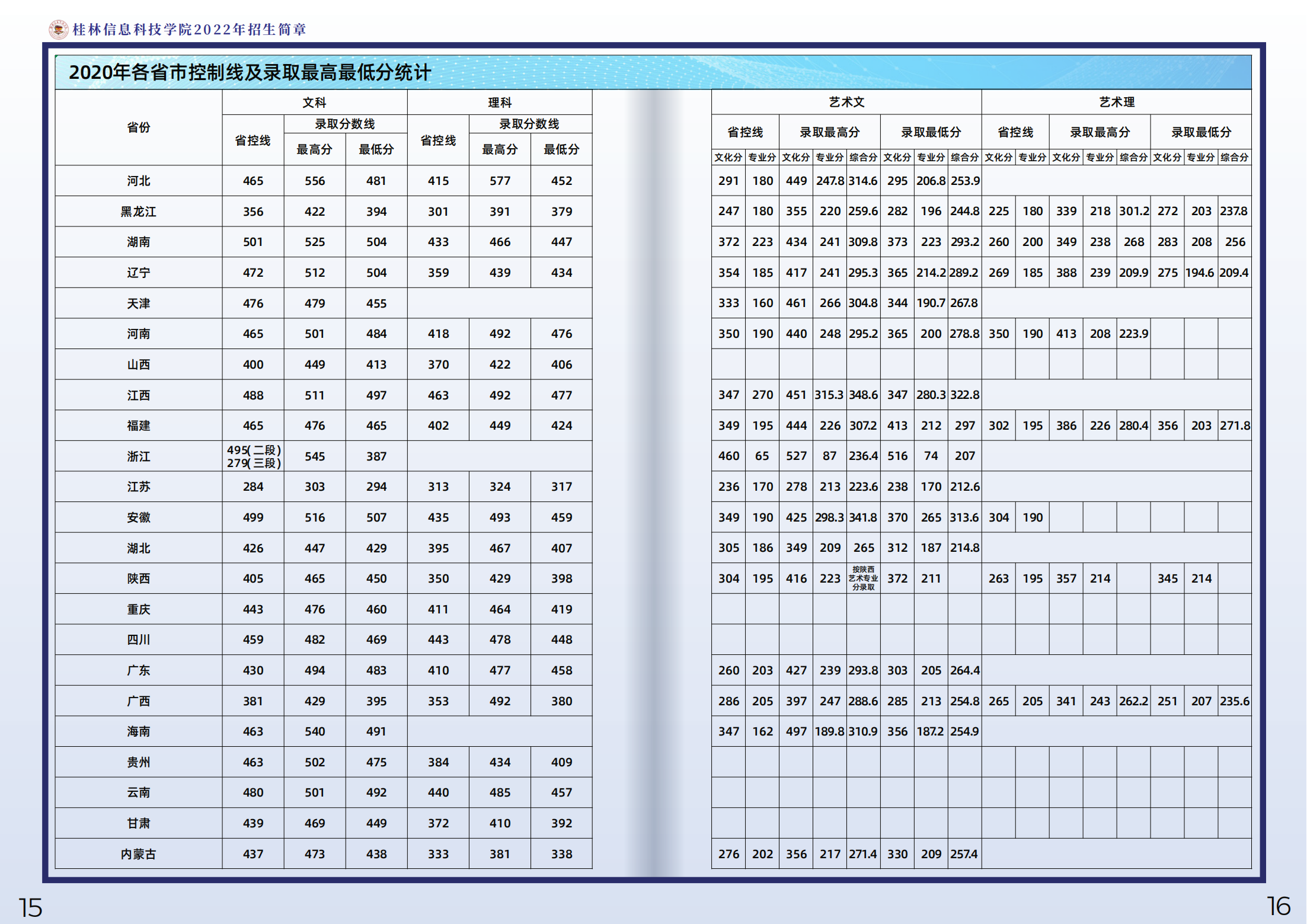
Task: Click the 广西 province row label
Action: tap(138, 701)
